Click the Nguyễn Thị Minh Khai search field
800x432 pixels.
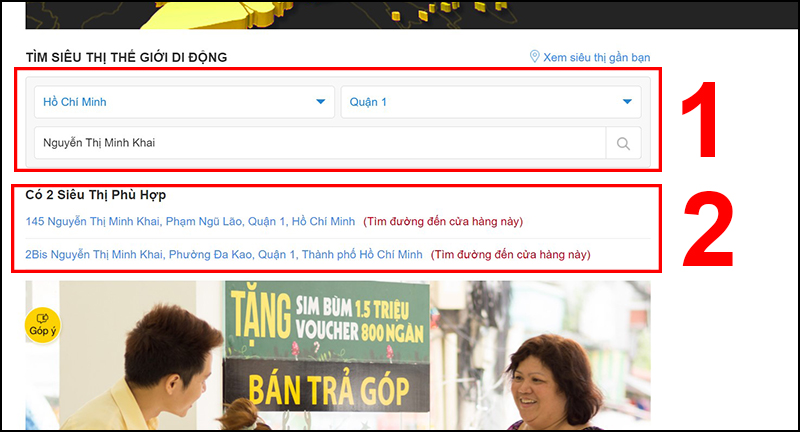coord(320,143)
